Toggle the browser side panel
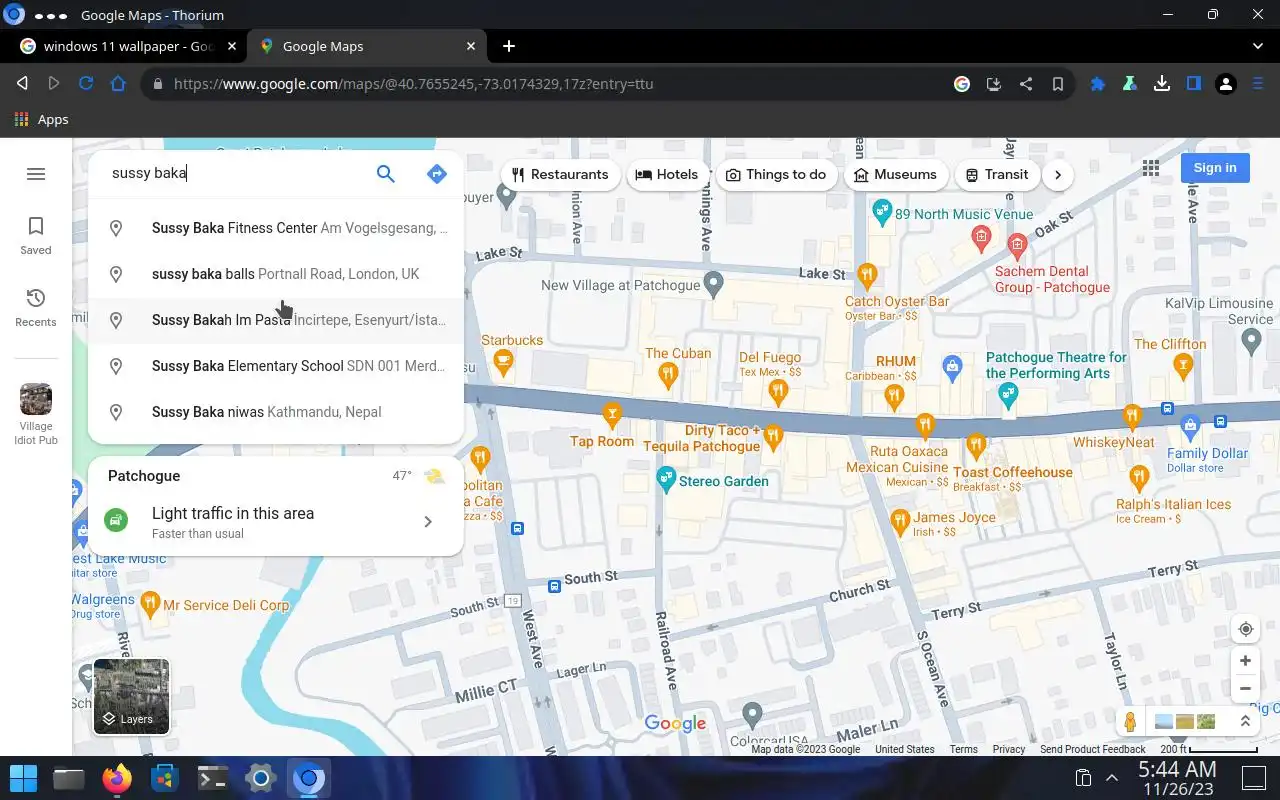Image resolution: width=1280 pixels, height=800 pixels. (1193, 84)
